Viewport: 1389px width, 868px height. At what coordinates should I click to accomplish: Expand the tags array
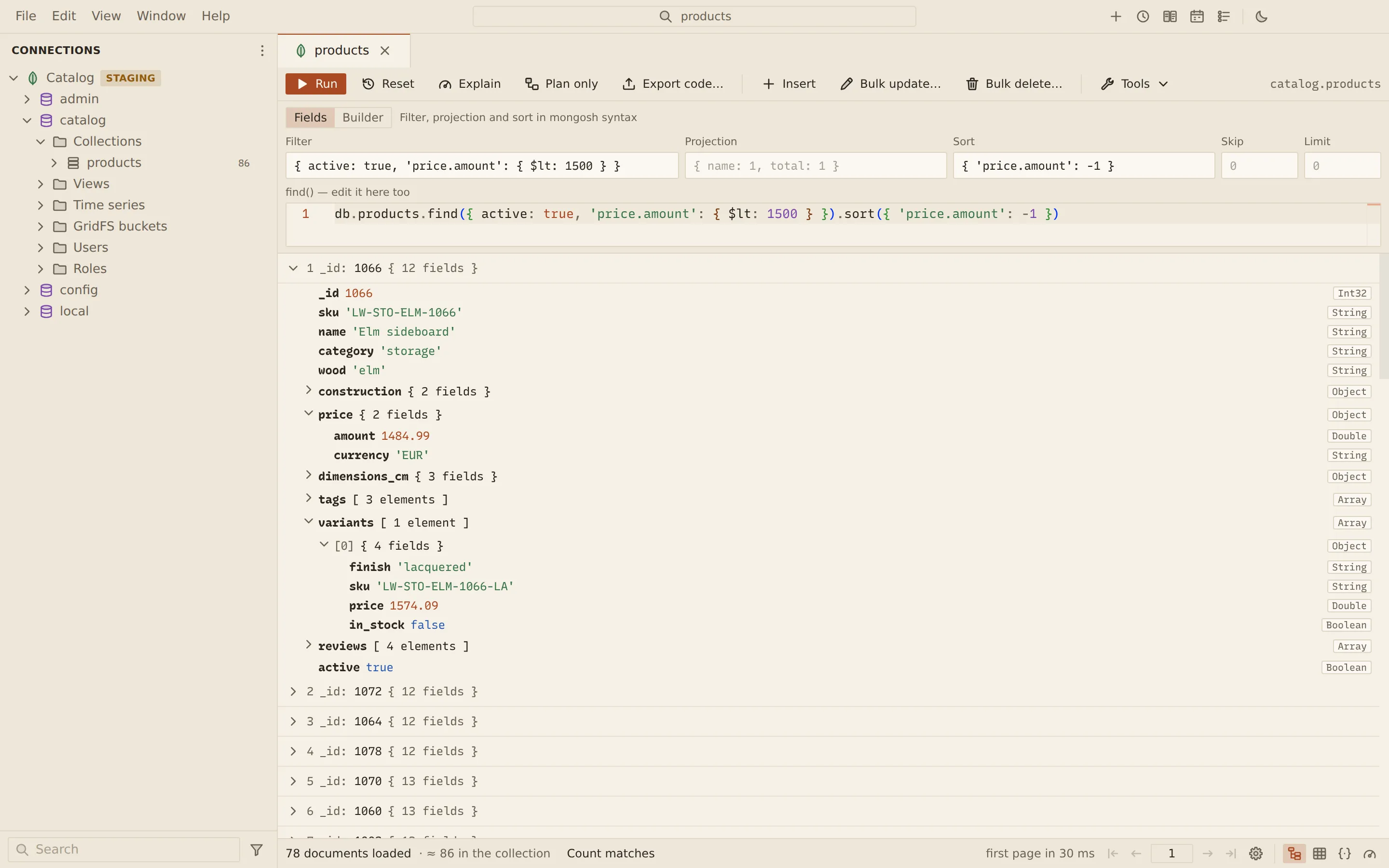(x=308, y=498)
